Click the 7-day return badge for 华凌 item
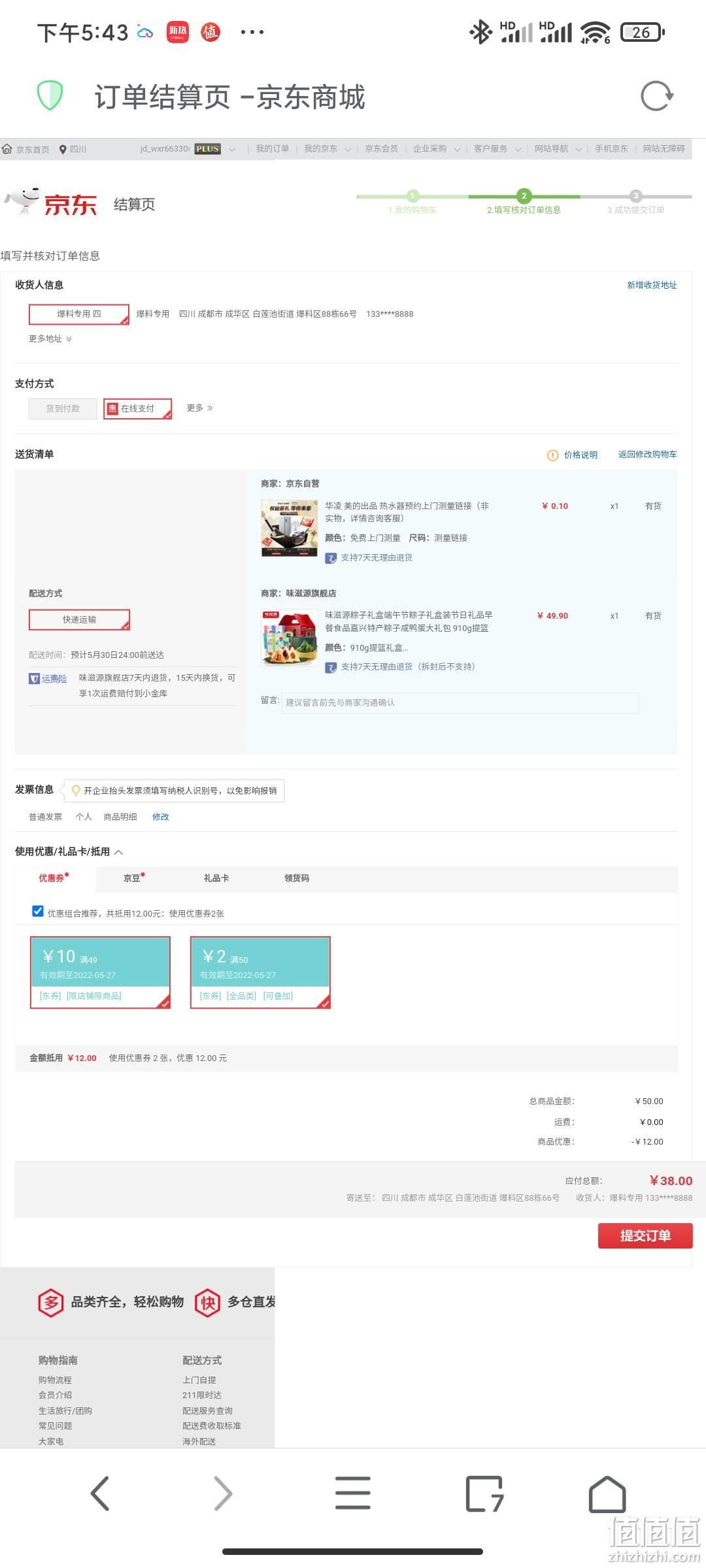706x1568 pixels. point(331,558)
